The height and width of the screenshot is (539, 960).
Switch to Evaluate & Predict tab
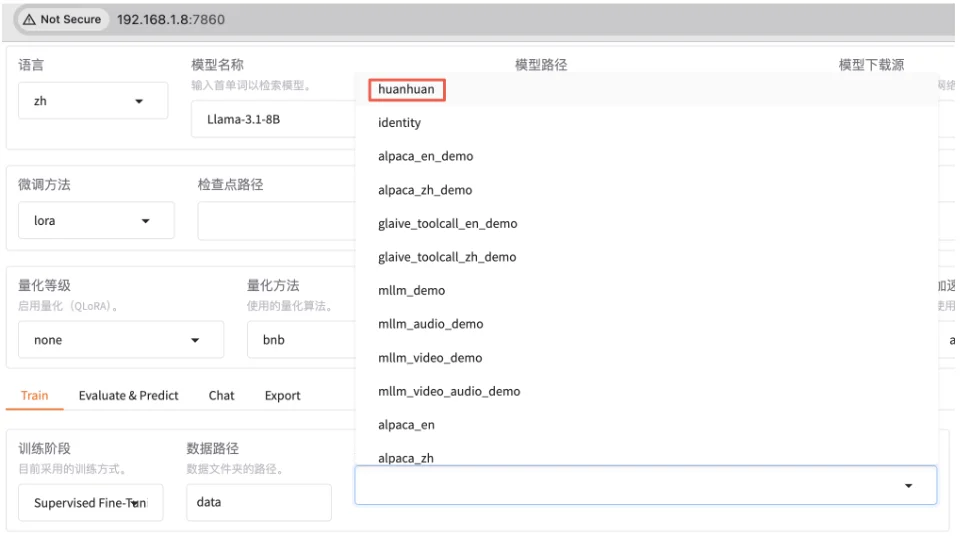[128, 396]
